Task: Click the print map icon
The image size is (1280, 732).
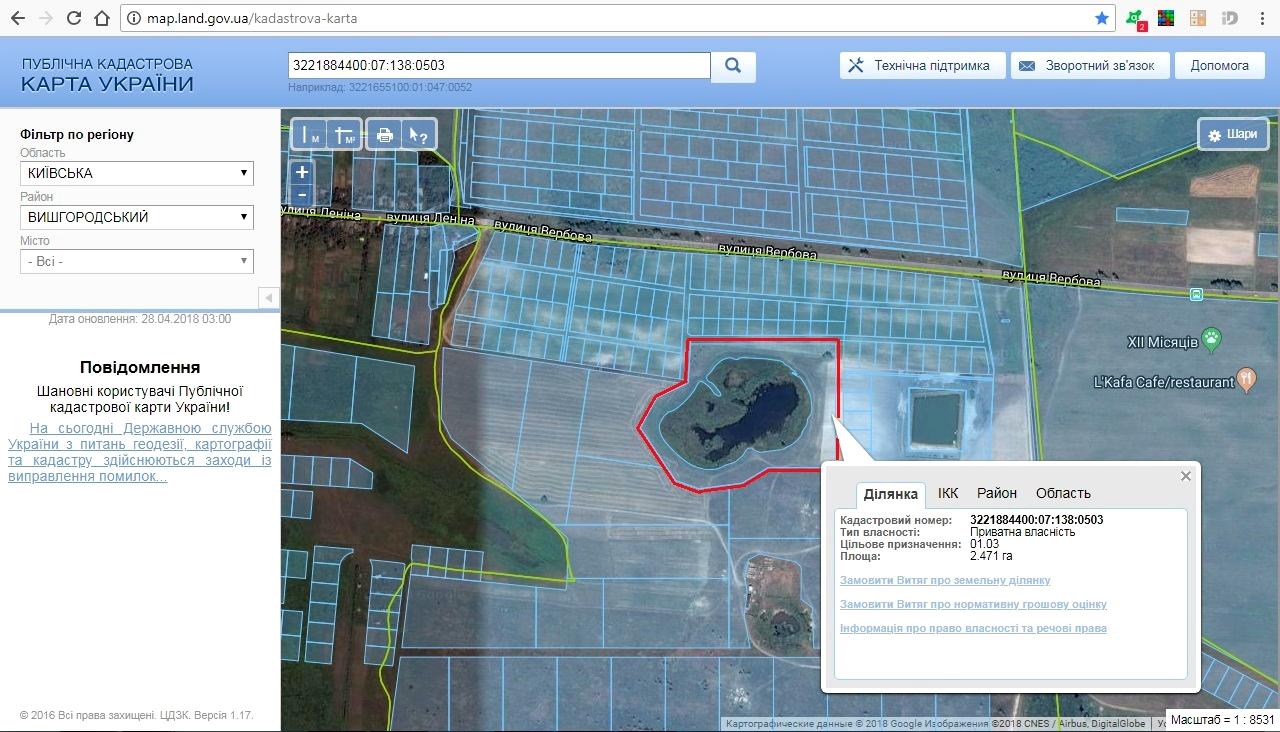Action: 384,135
